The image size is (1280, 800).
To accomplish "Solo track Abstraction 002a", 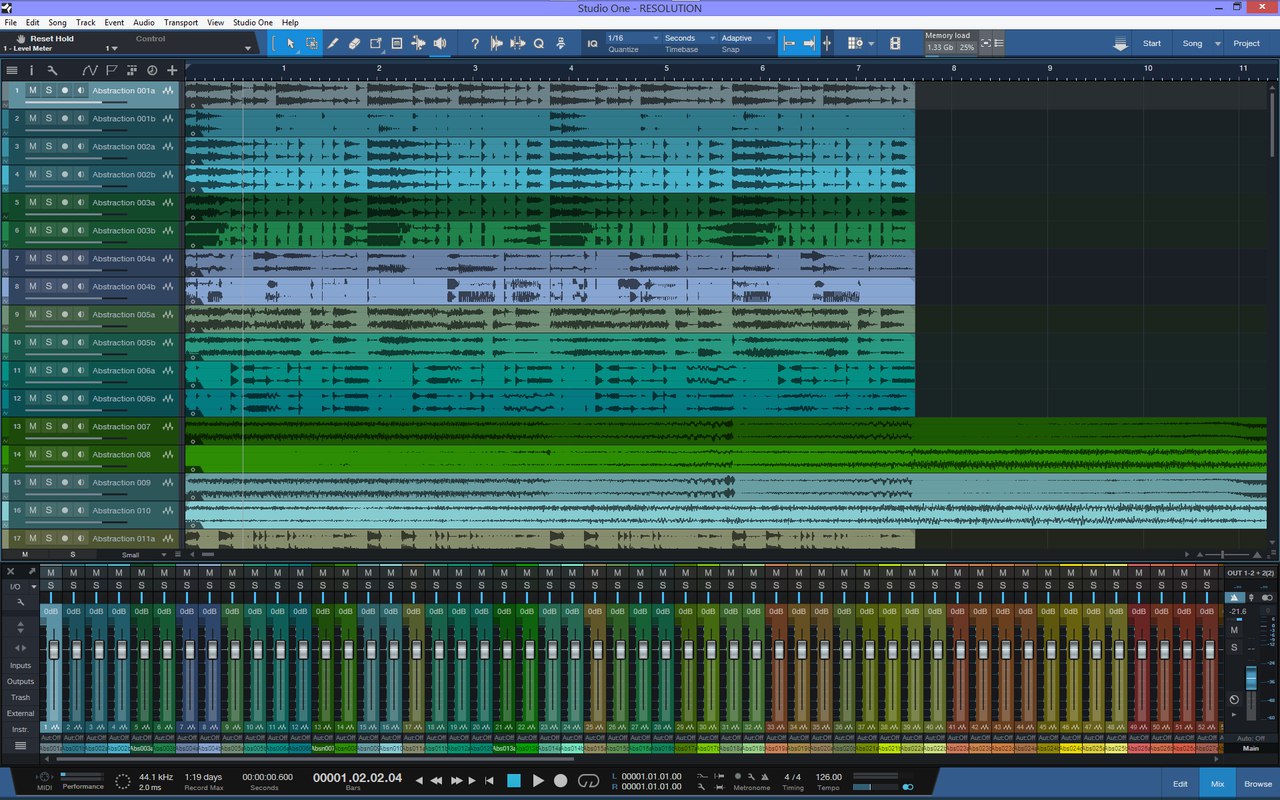I will tap(48, 146).
